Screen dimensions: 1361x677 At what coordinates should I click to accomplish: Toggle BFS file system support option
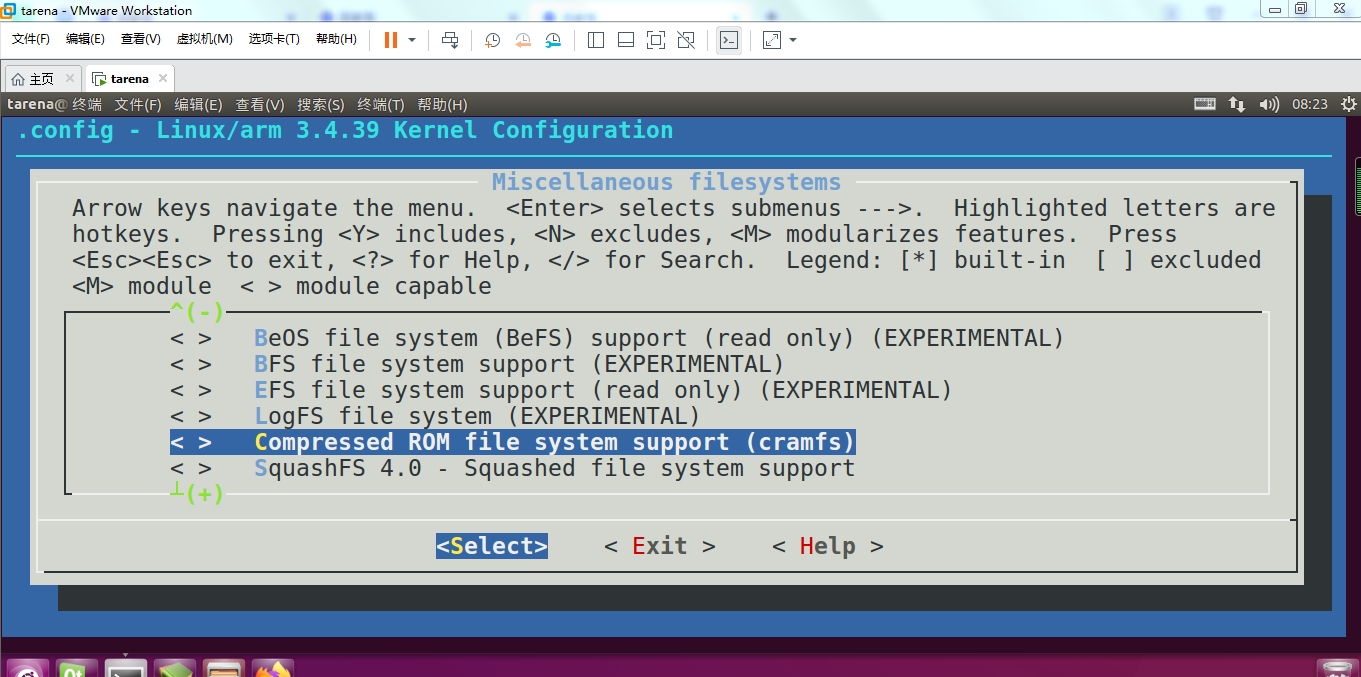pyautogui.click(x=477, y=364)
